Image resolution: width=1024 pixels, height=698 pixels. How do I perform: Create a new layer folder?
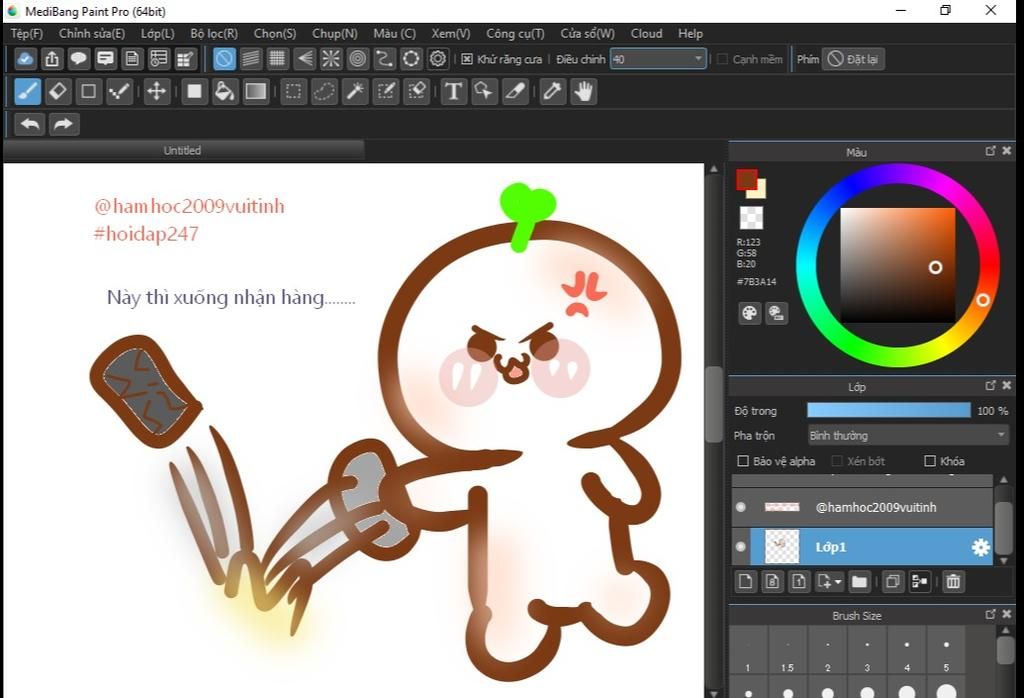click(x=859, y=581)
